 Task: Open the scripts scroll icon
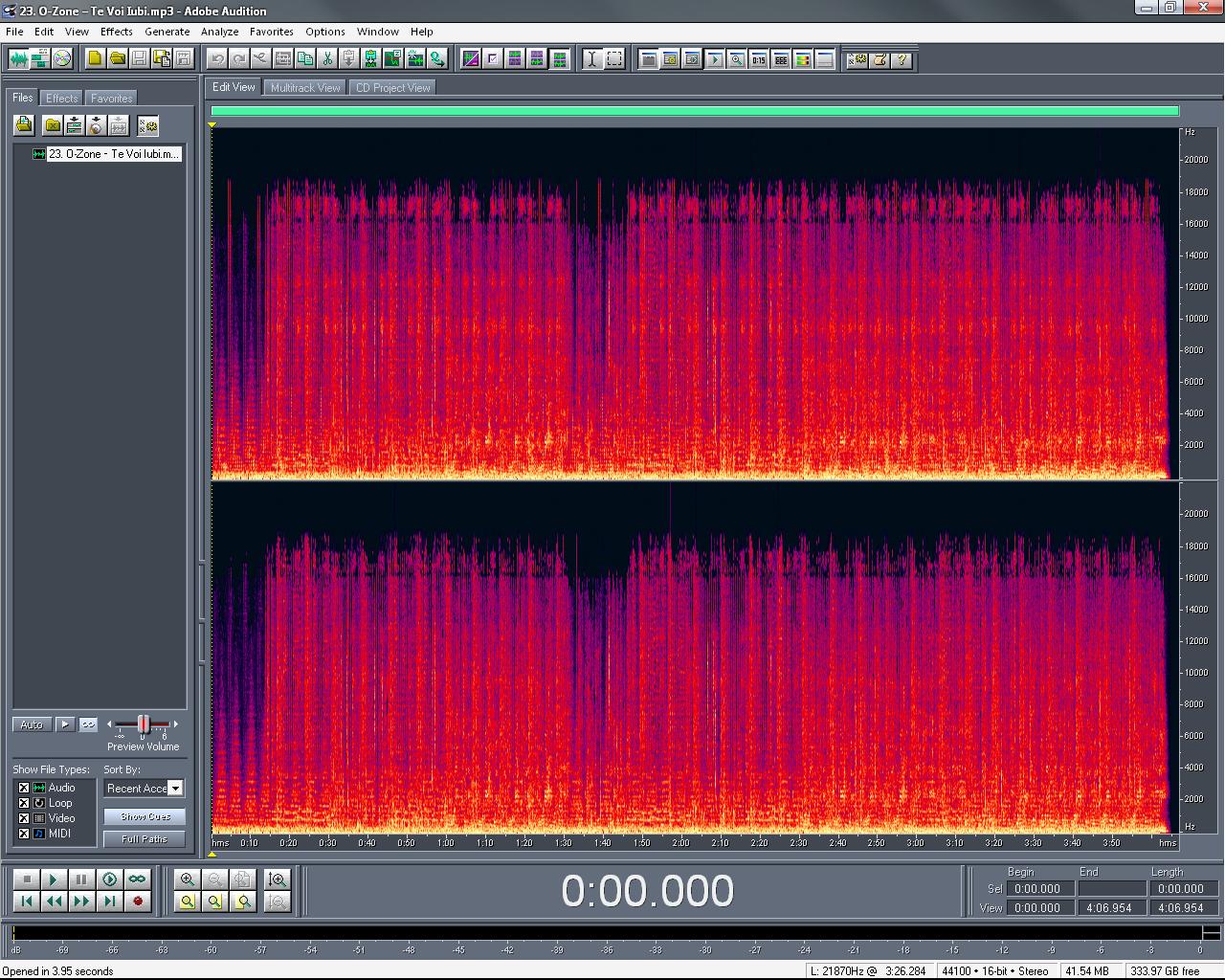[880, 59]
